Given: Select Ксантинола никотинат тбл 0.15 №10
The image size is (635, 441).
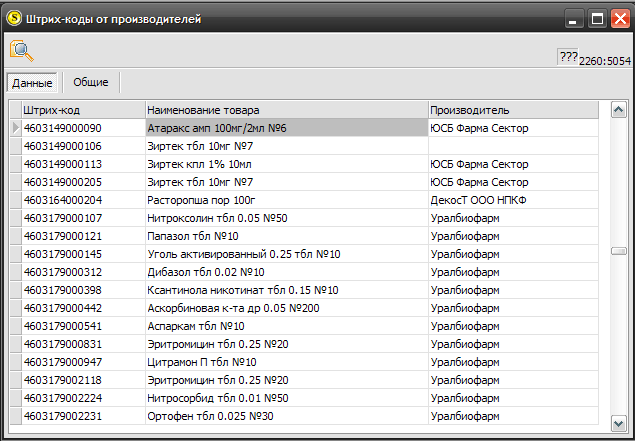Looking at the screenshot, I should [287, 290].
